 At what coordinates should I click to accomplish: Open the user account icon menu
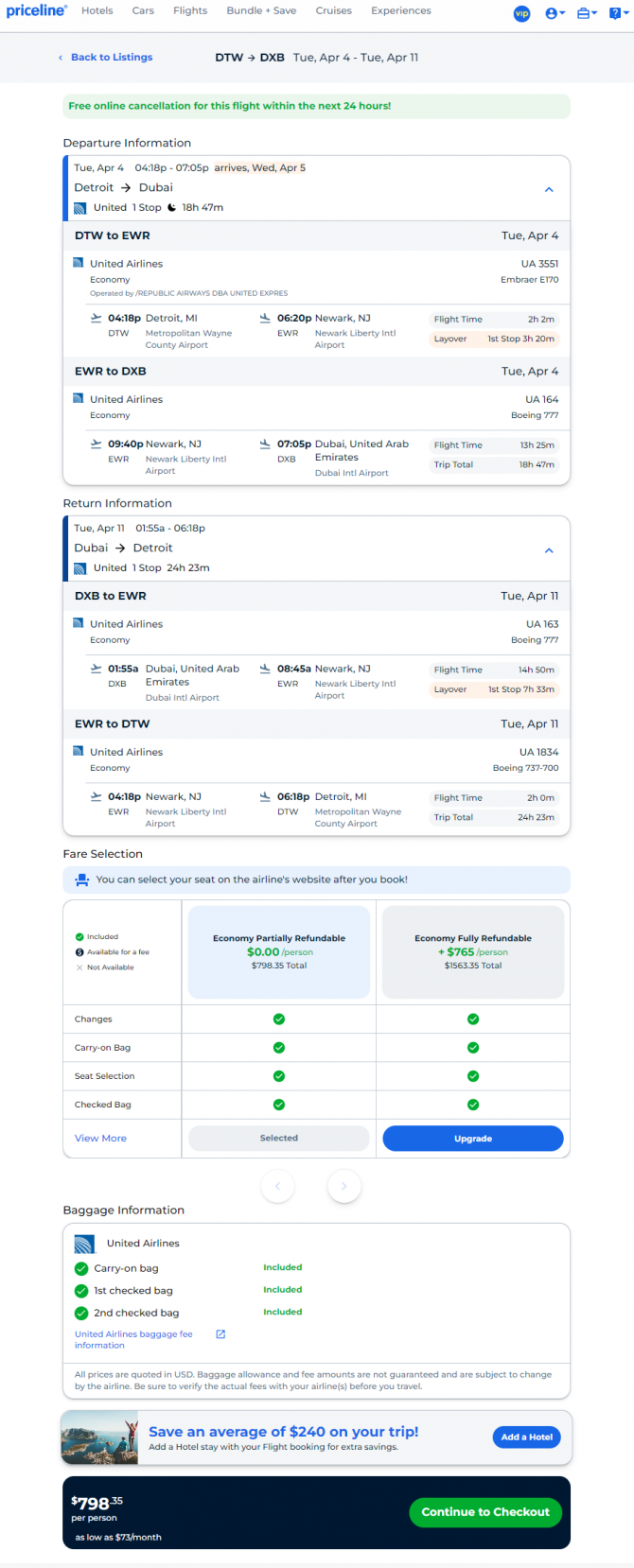tap(555, 13)
